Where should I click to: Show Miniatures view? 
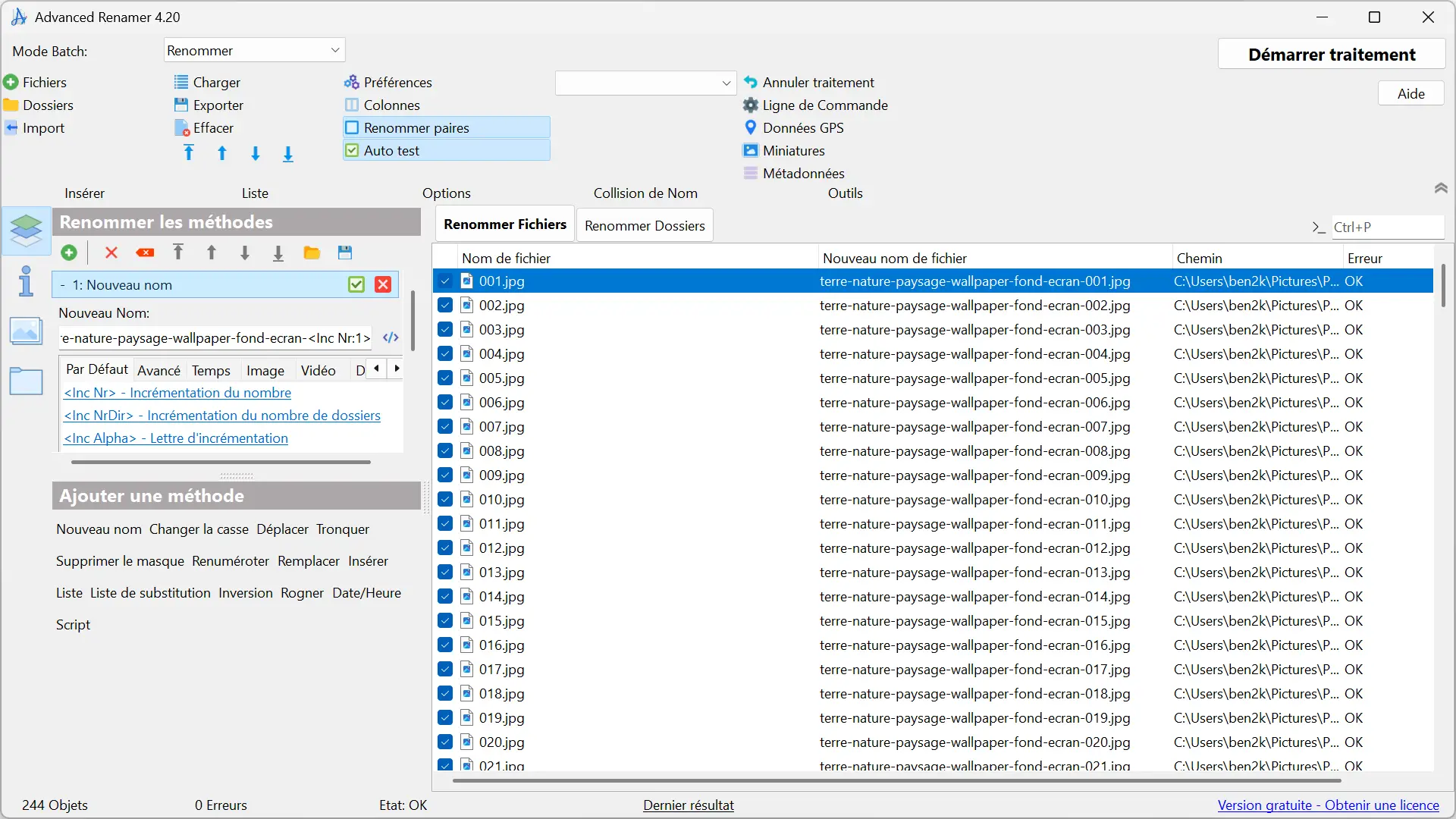[x=784, y=150]
